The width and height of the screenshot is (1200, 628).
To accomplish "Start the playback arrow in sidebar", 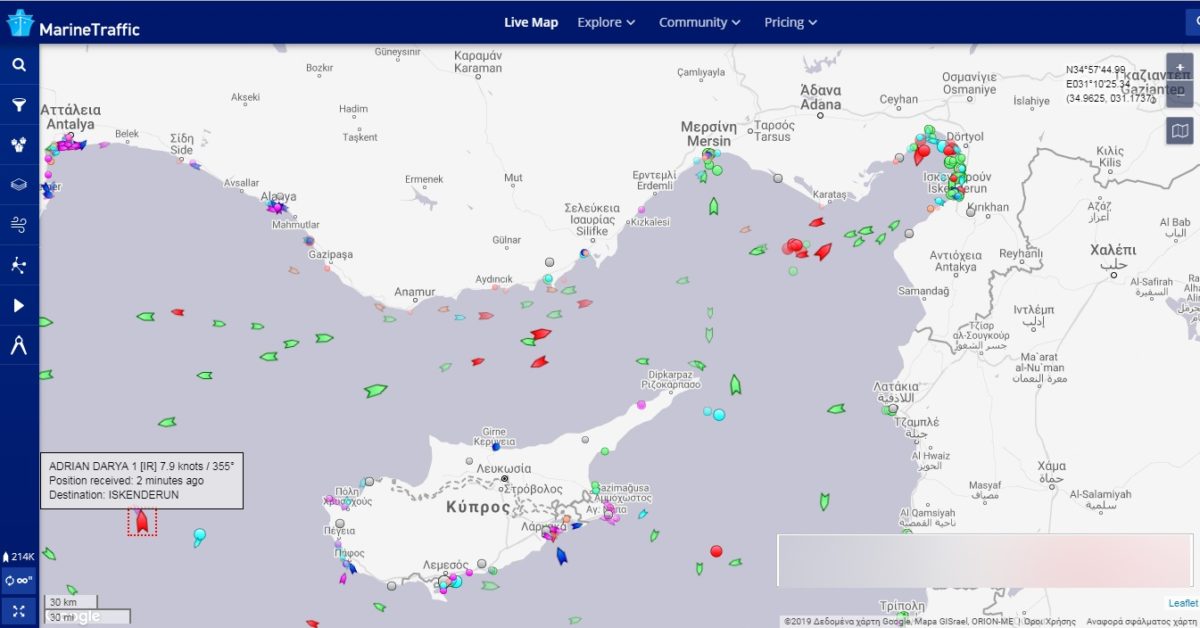I will pos(19,305).
